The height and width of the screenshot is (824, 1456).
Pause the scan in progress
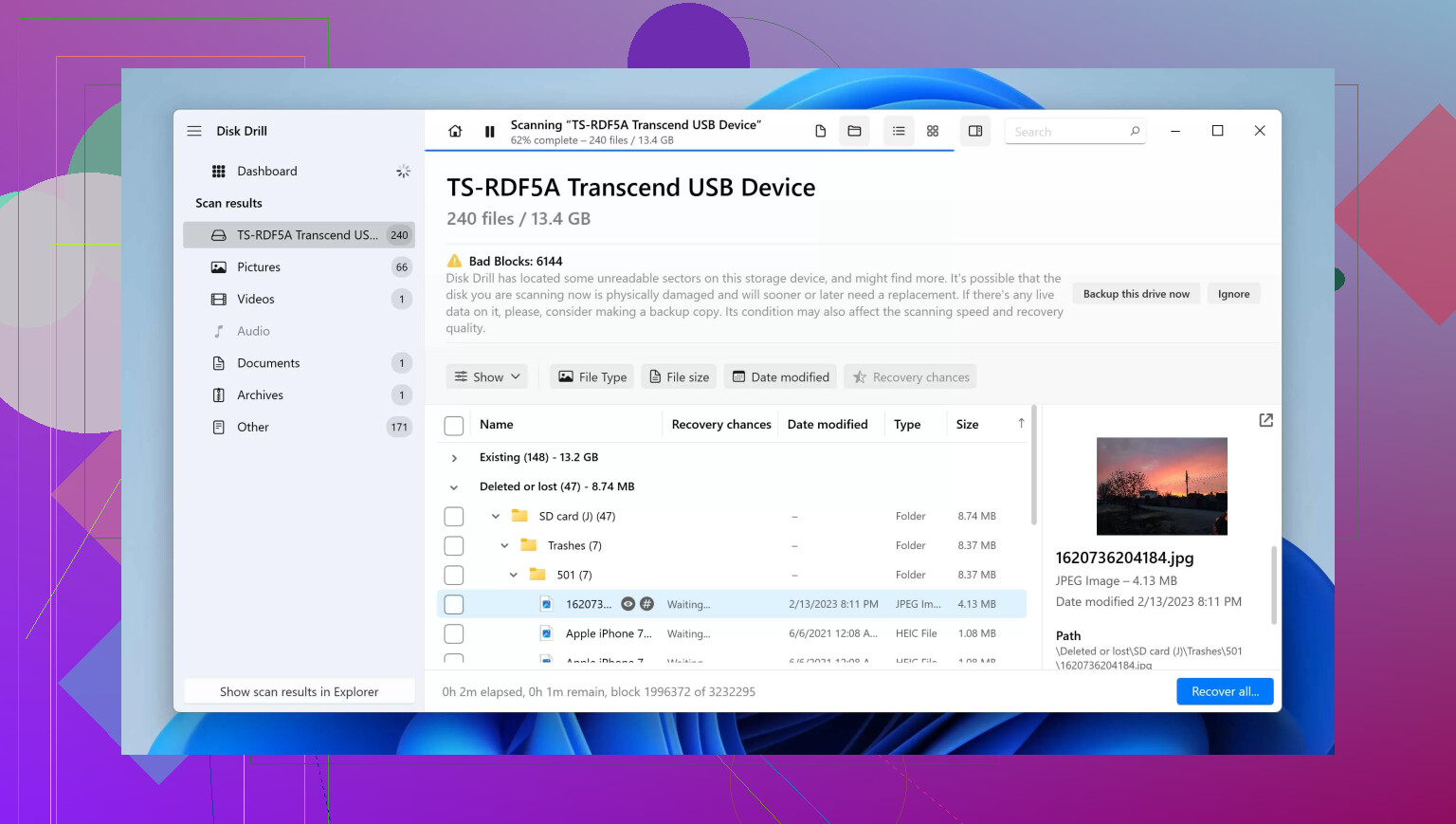[489, 132]
